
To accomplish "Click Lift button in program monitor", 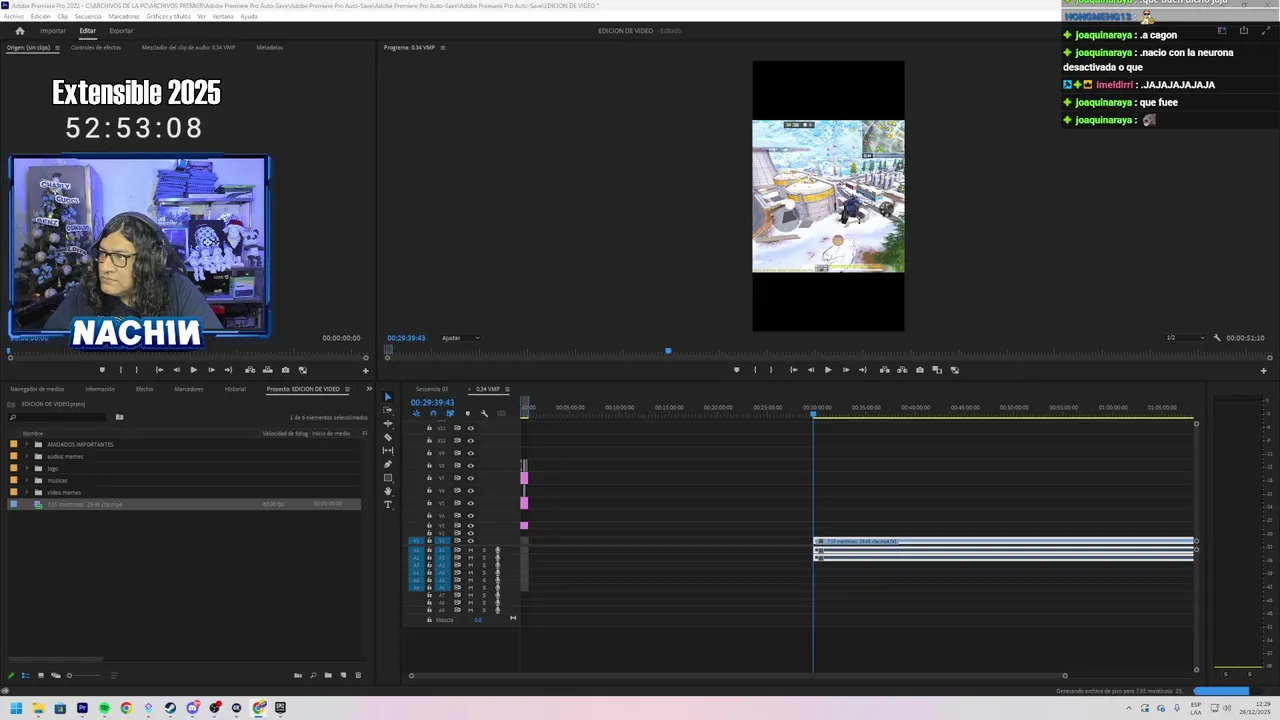I will pos(884,370).
